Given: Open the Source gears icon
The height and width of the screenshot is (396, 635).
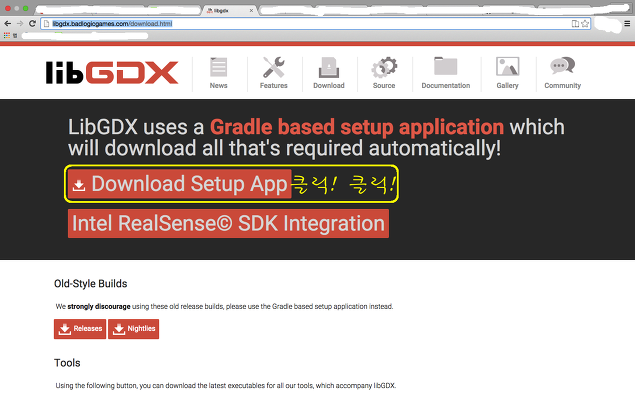Looking at the screenshot, I should coord(384,67).
